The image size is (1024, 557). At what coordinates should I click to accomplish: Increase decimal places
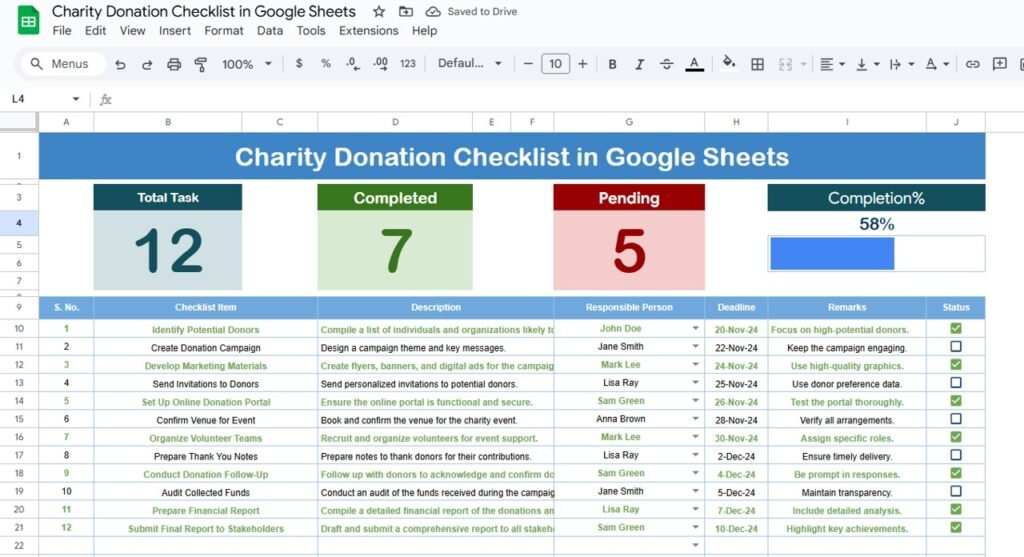(380, 63)
